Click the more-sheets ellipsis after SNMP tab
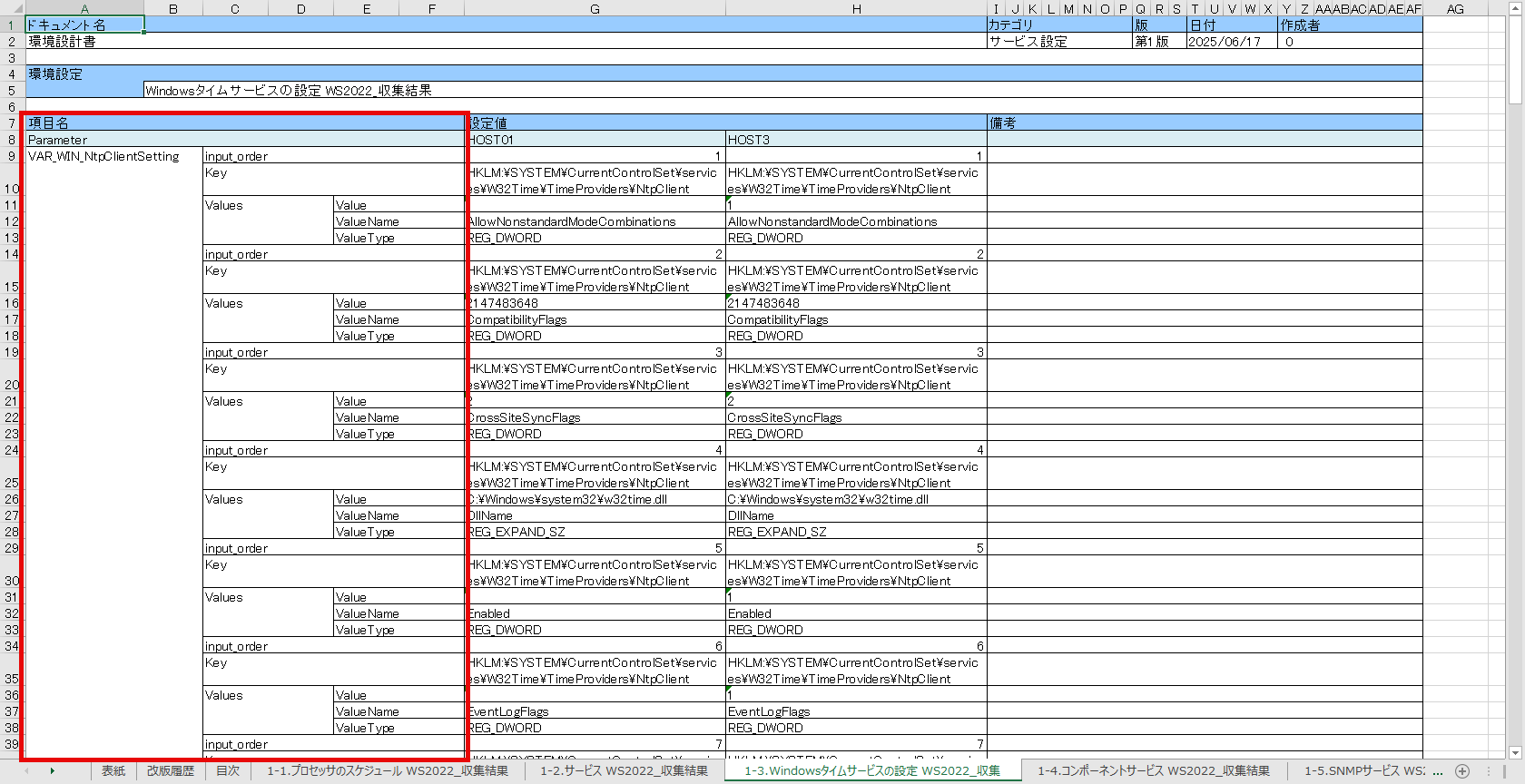 click(1435, 771)
